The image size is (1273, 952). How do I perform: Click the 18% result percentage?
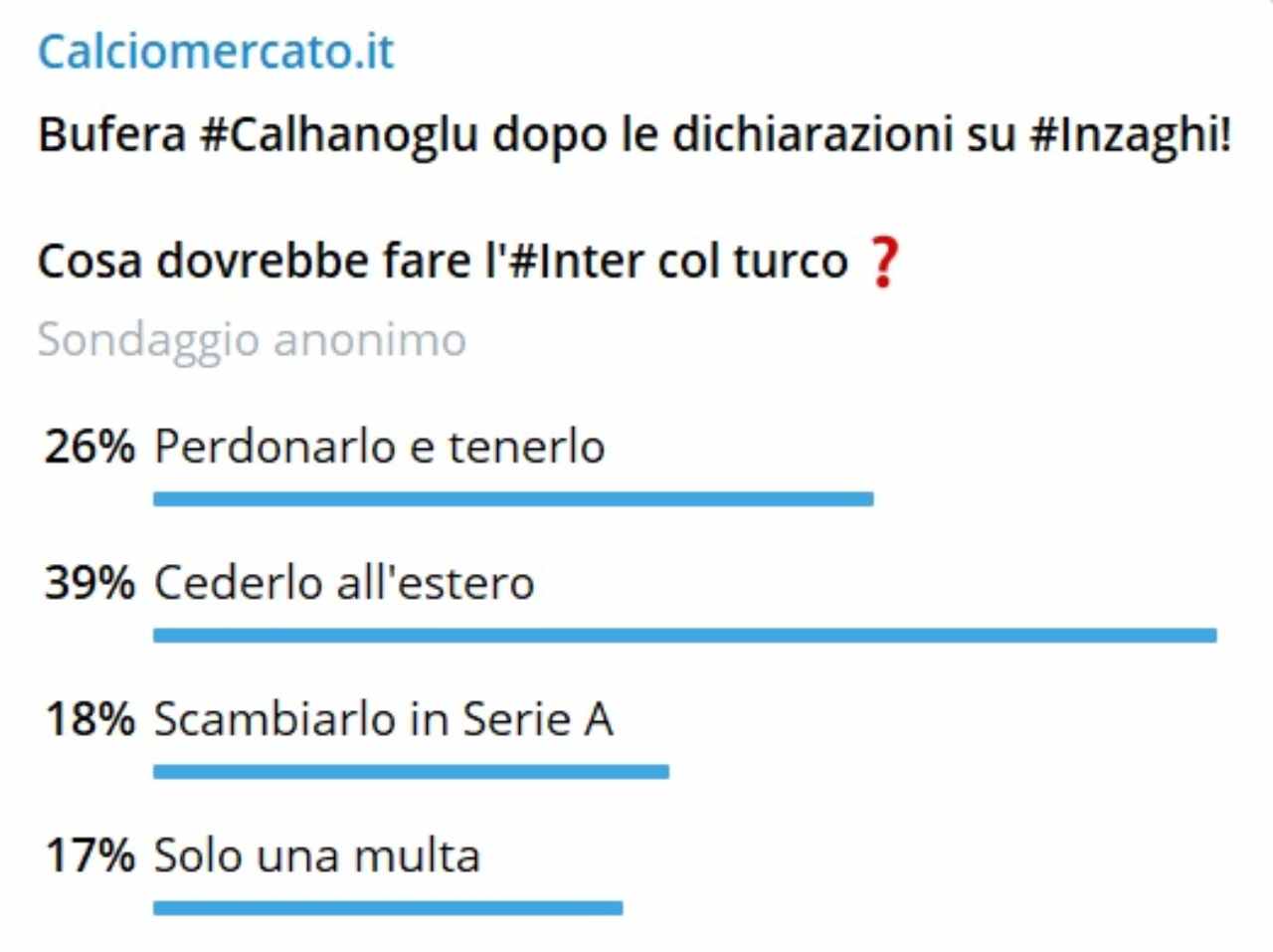pos(90,718)
